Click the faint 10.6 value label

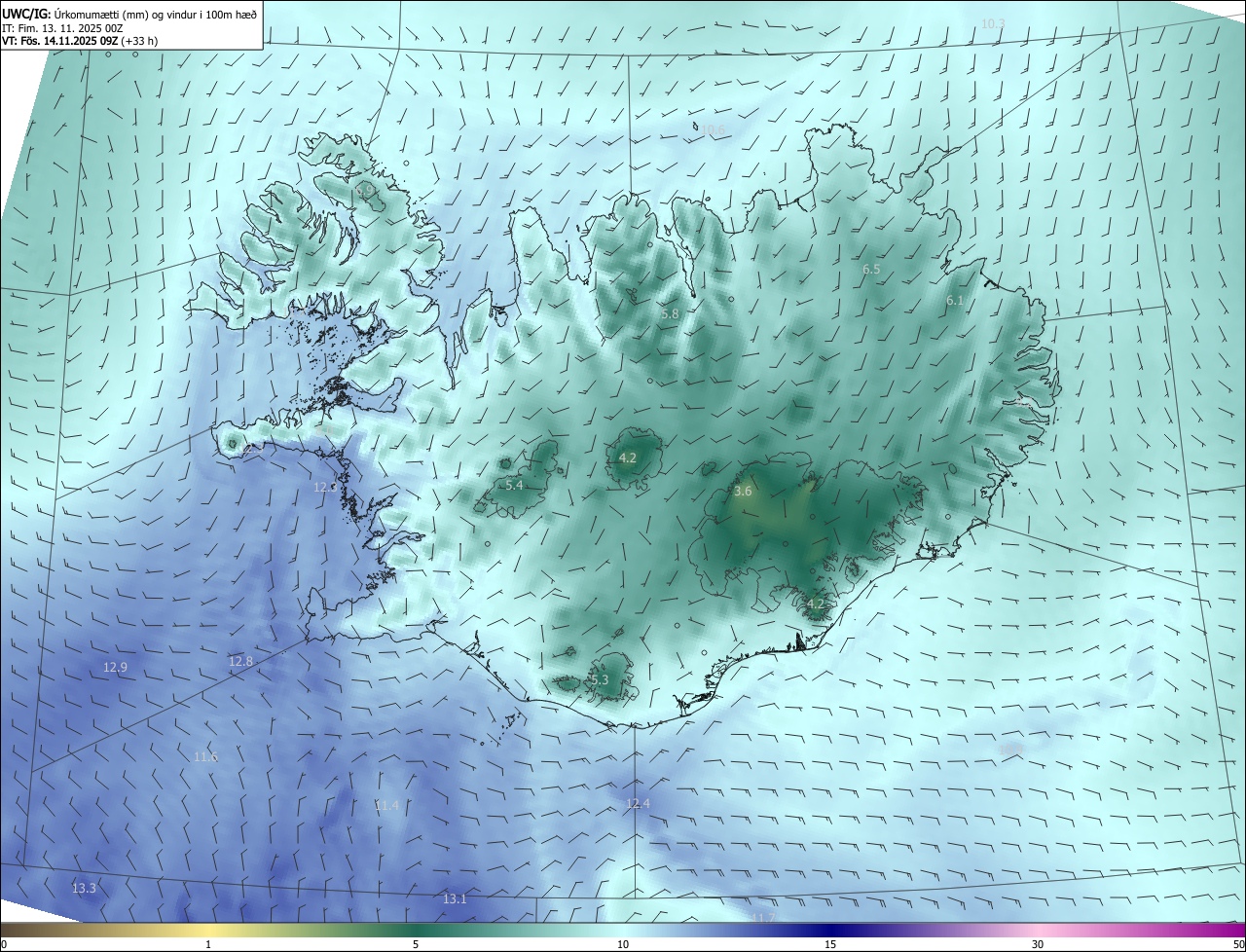click(714, 129)
